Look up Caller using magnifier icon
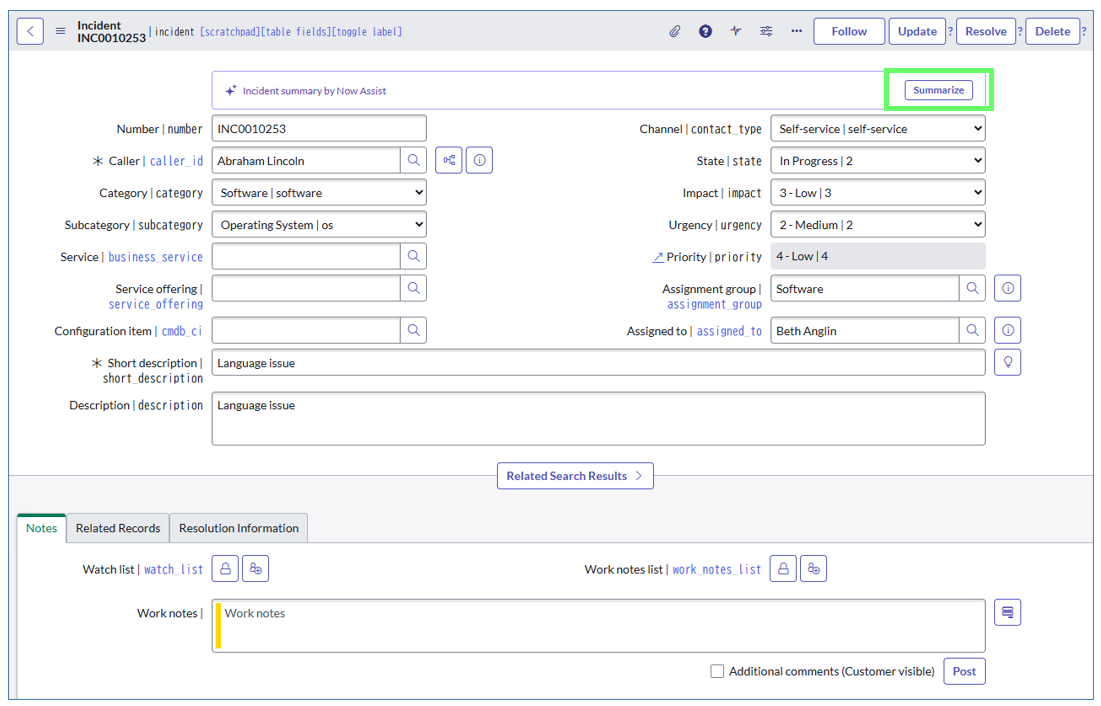The image size is (1101, 706). tap(414, 160)
